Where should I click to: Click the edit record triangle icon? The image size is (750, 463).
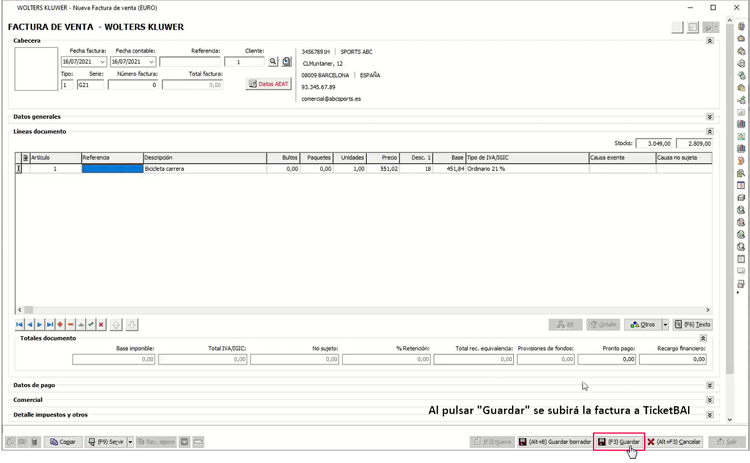(81, 325)
